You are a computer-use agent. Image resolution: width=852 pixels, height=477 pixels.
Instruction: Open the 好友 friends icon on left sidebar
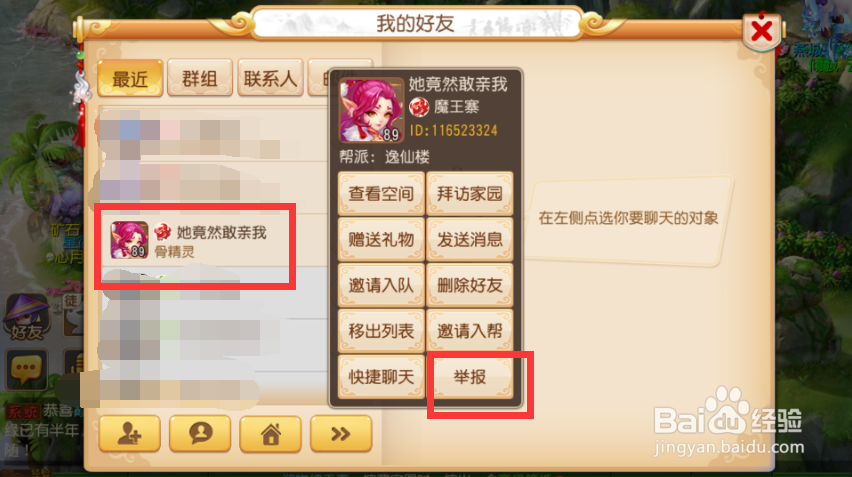[26, 317]
